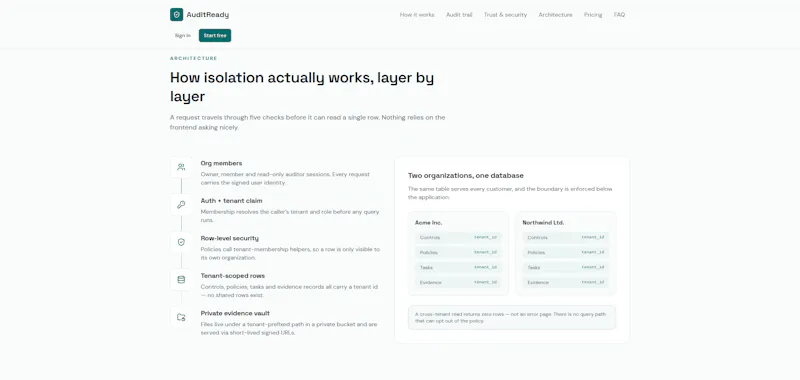Click the ARCHITECTURE section label

coord(193,59)
